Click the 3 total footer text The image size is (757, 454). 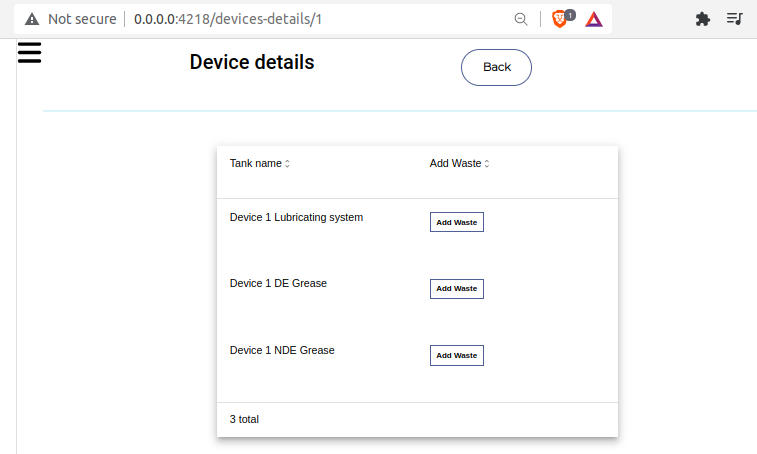tap(244, 419)
